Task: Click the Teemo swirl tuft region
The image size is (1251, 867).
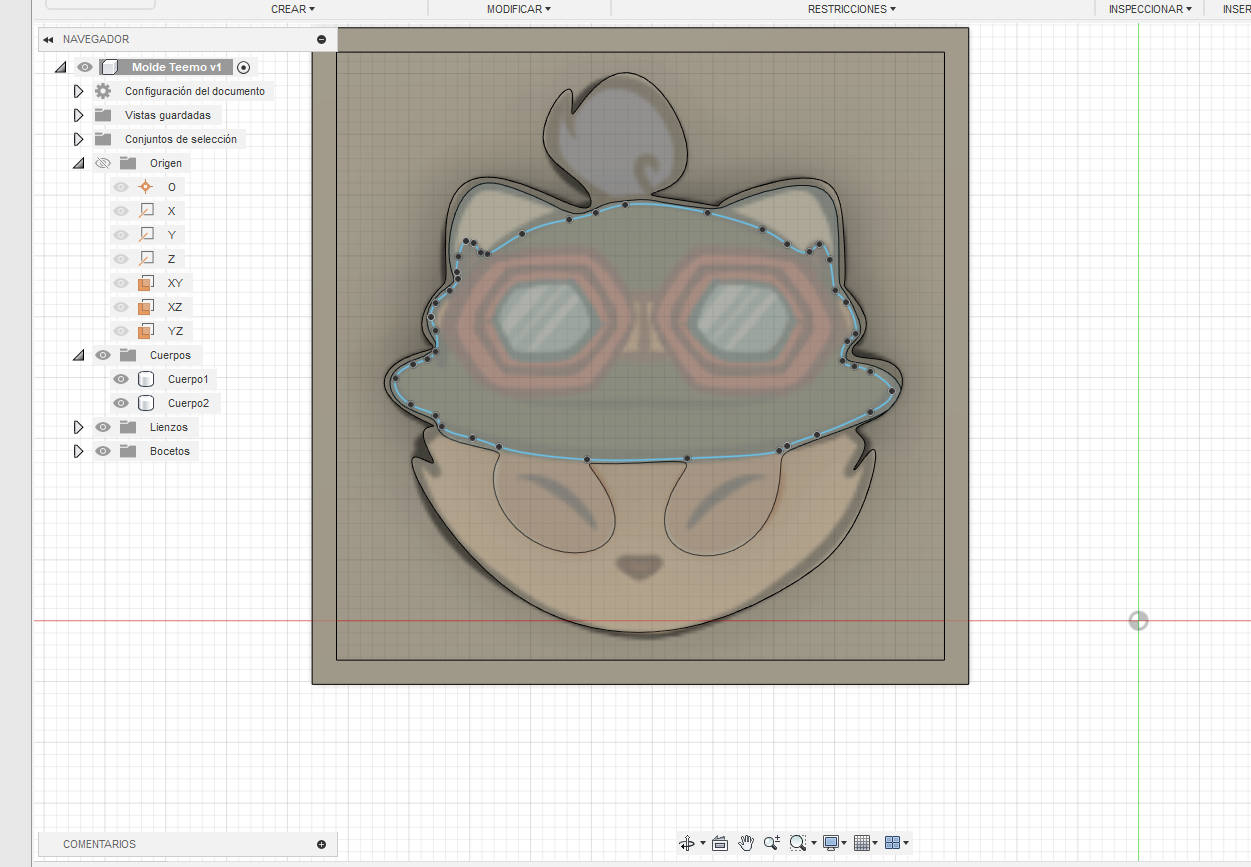Action: [x=615, y=140]
